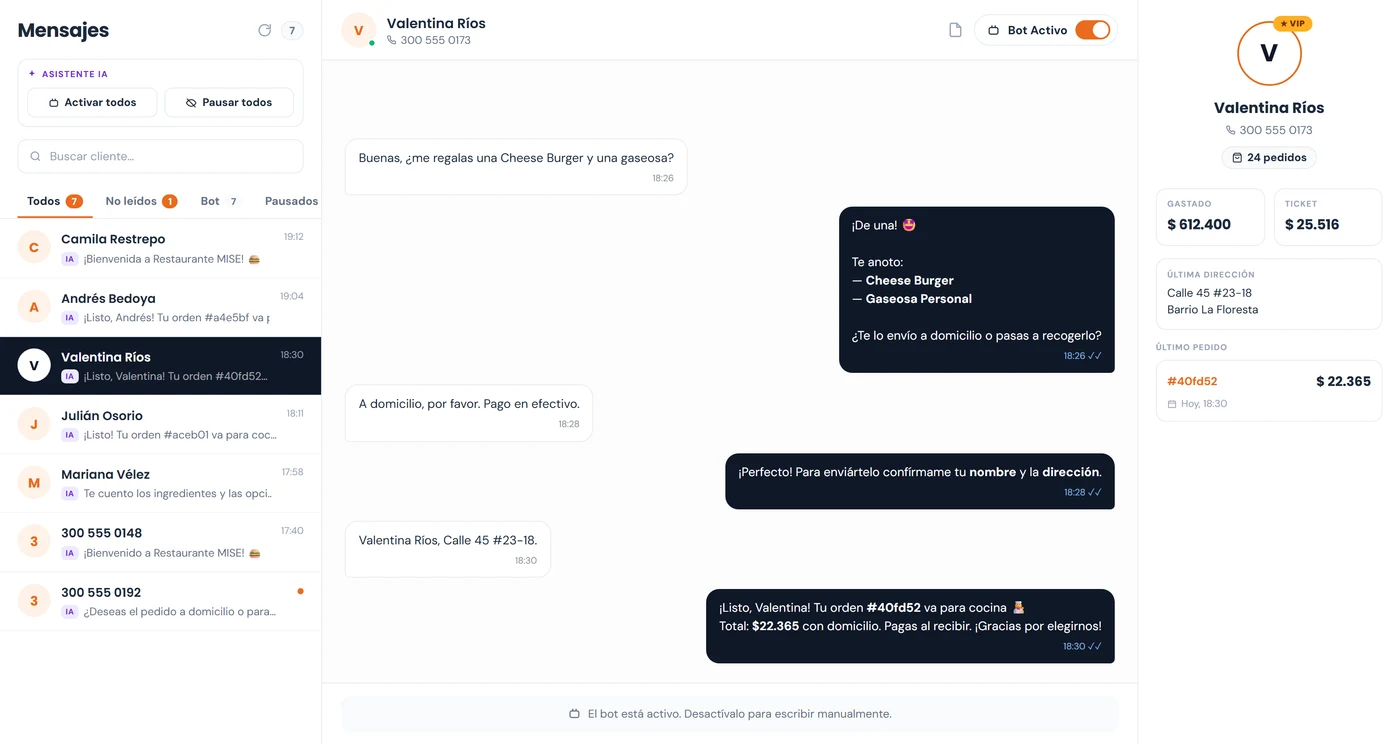Select Julián Osorio's conversation
The height and width of the screenshot is (744, 1400).
[x=160, y=424]
